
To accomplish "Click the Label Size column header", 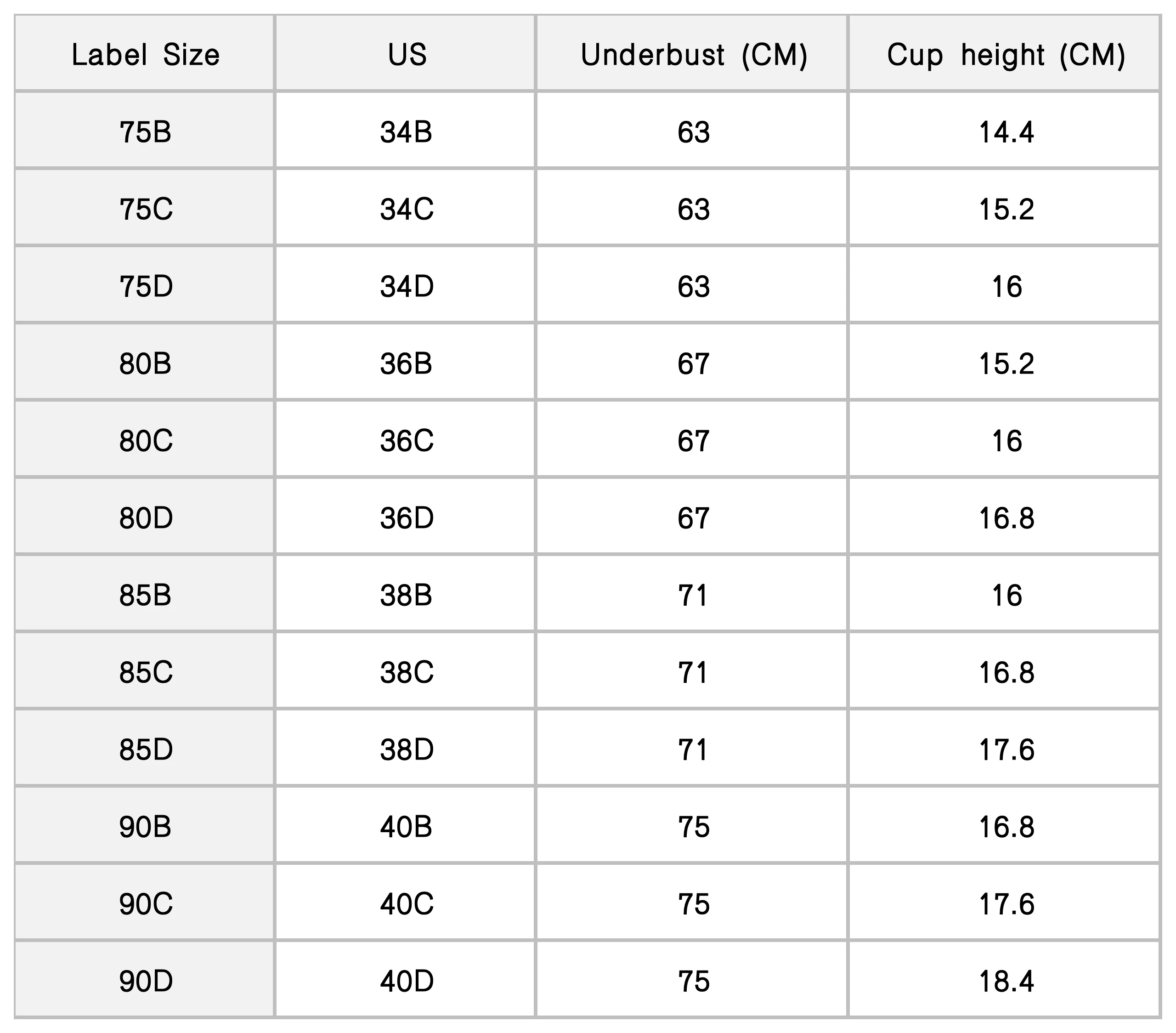I will click(x=145, y=55).
